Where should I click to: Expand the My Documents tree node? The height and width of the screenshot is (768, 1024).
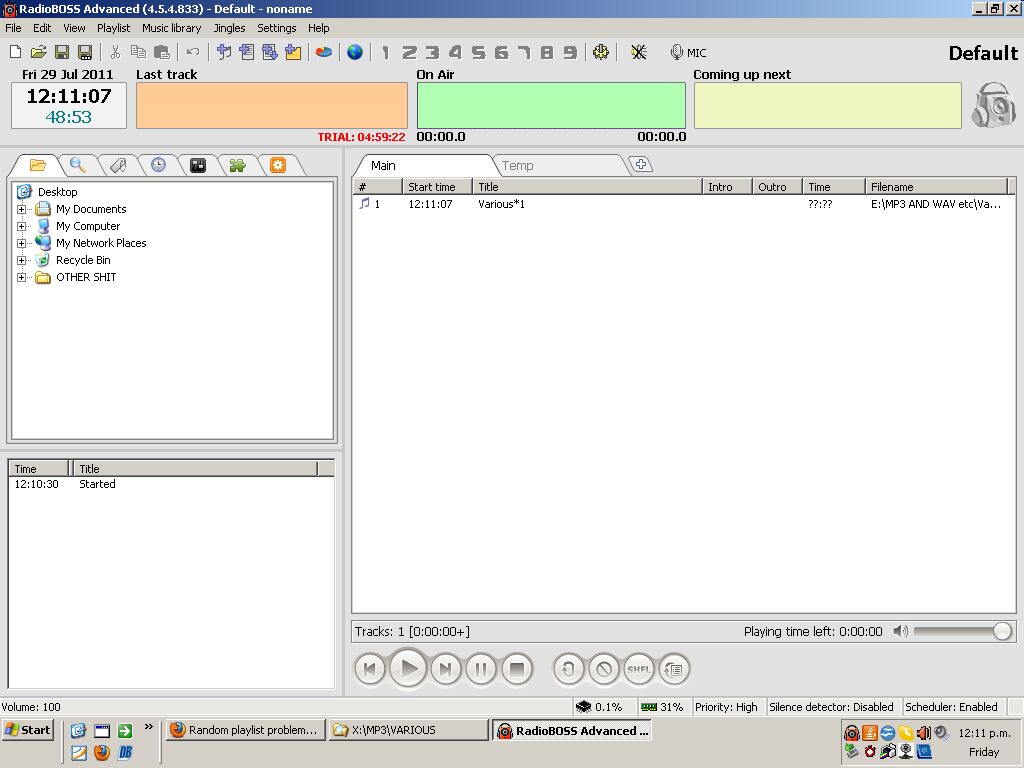click(22, 210)
